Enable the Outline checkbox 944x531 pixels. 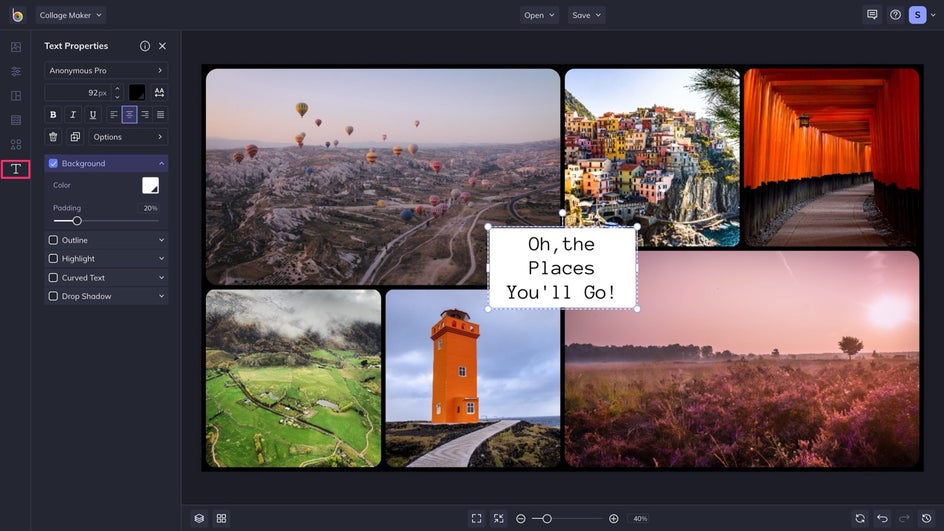(54, 240)
